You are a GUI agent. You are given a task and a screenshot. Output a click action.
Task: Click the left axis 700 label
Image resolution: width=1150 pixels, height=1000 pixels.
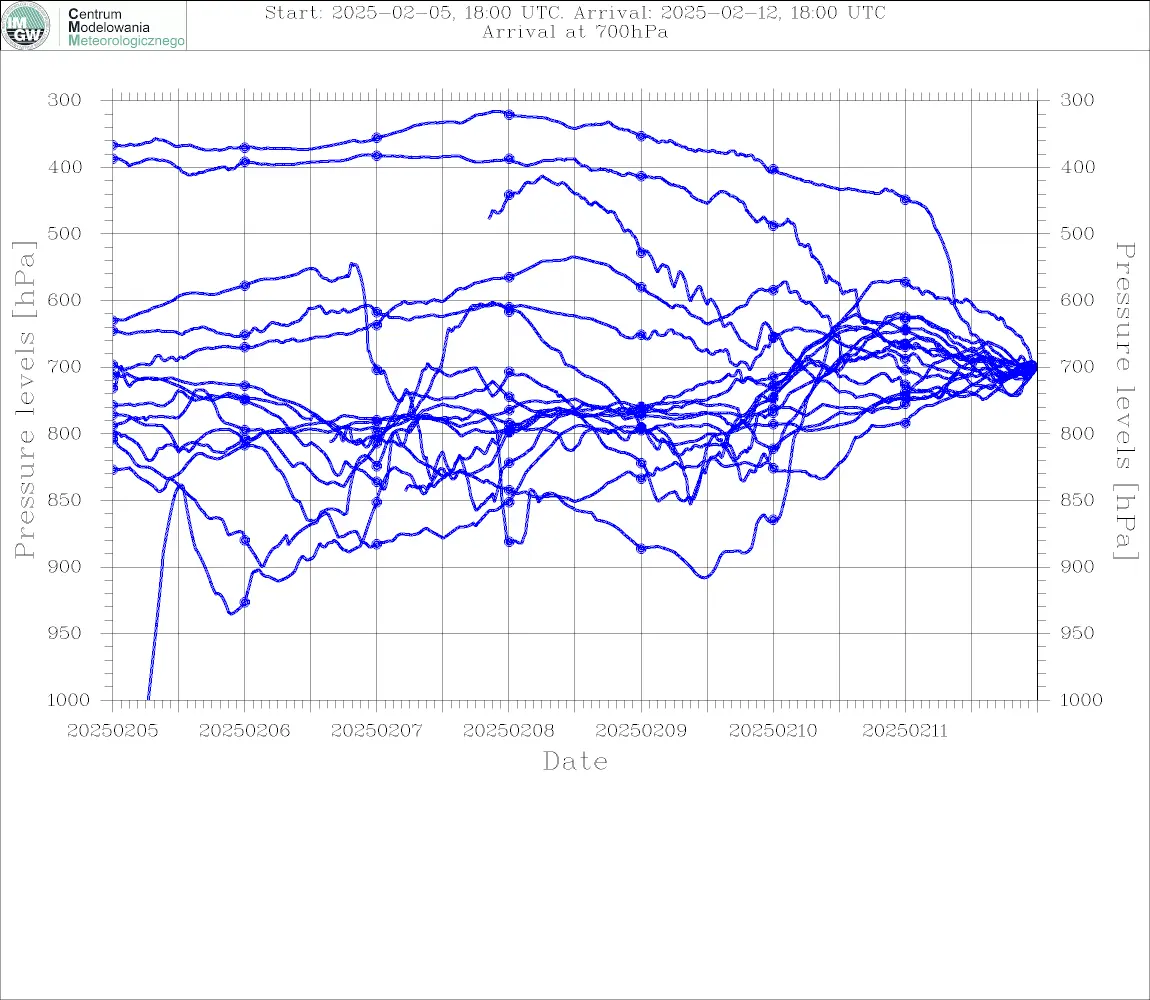(65, 367)
